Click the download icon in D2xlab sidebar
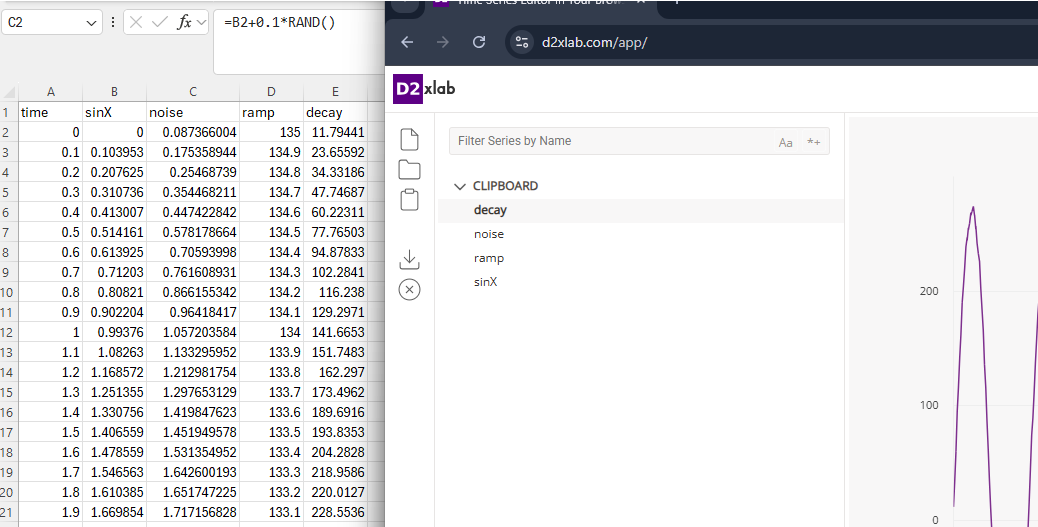 [x=409, y=260]
